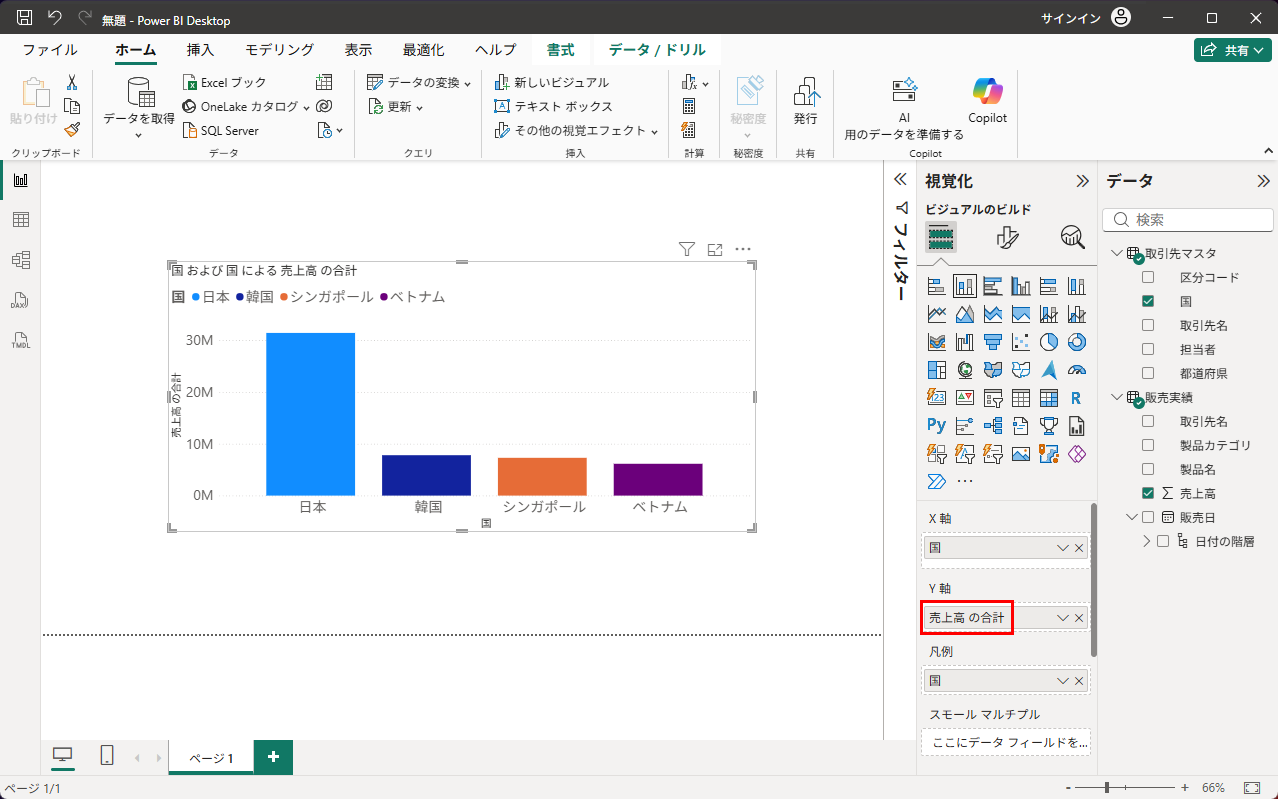The image size is (1278, 799).
Task: Click the orange シンガポール bar in chart
Action: [x=542, y=476]
